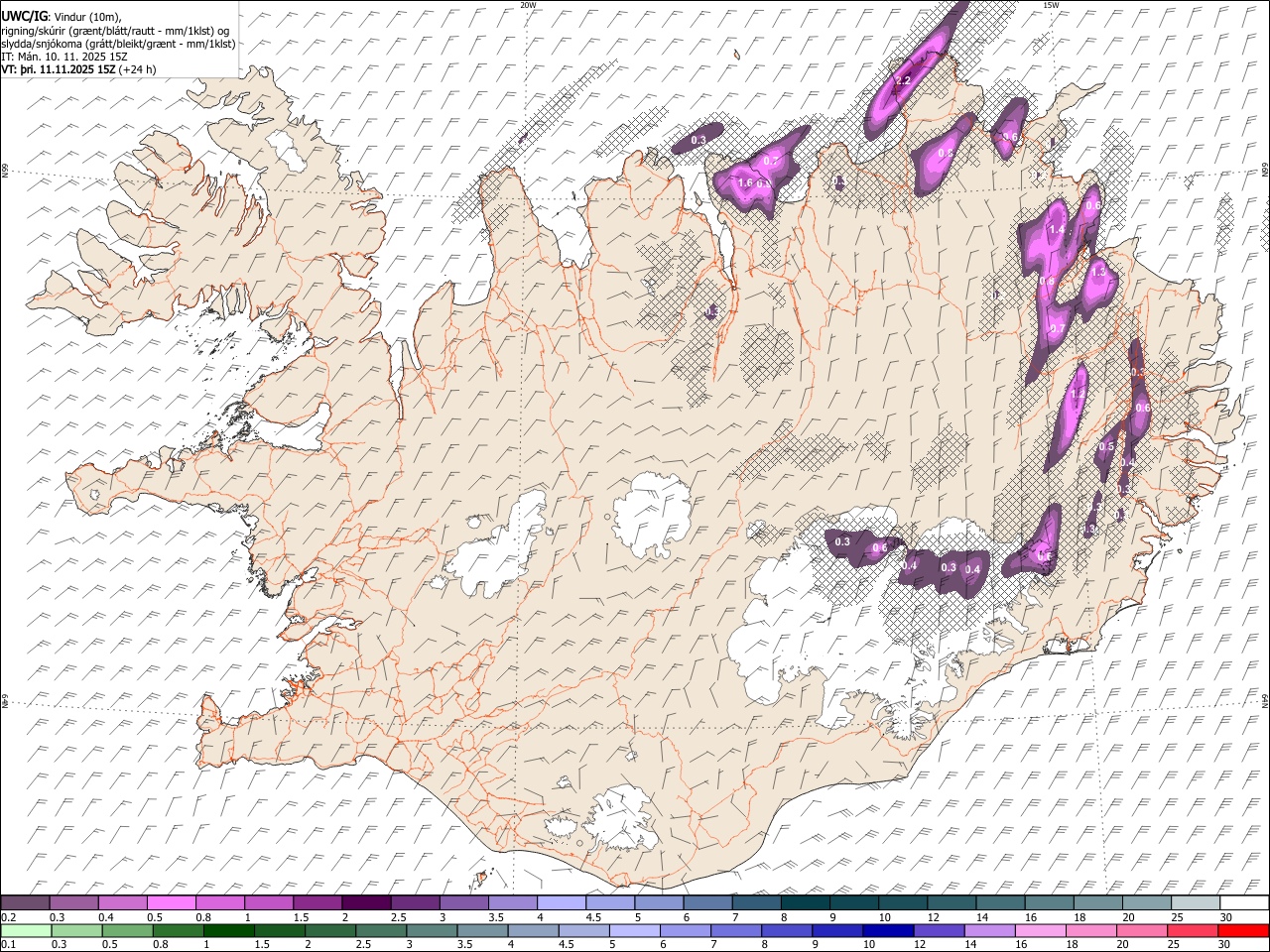Image resolution: width=1270 pixels, height=952 pixels.
Task: Click the '0.2' label on the snow scale
Action: click(x=8, y=917)
